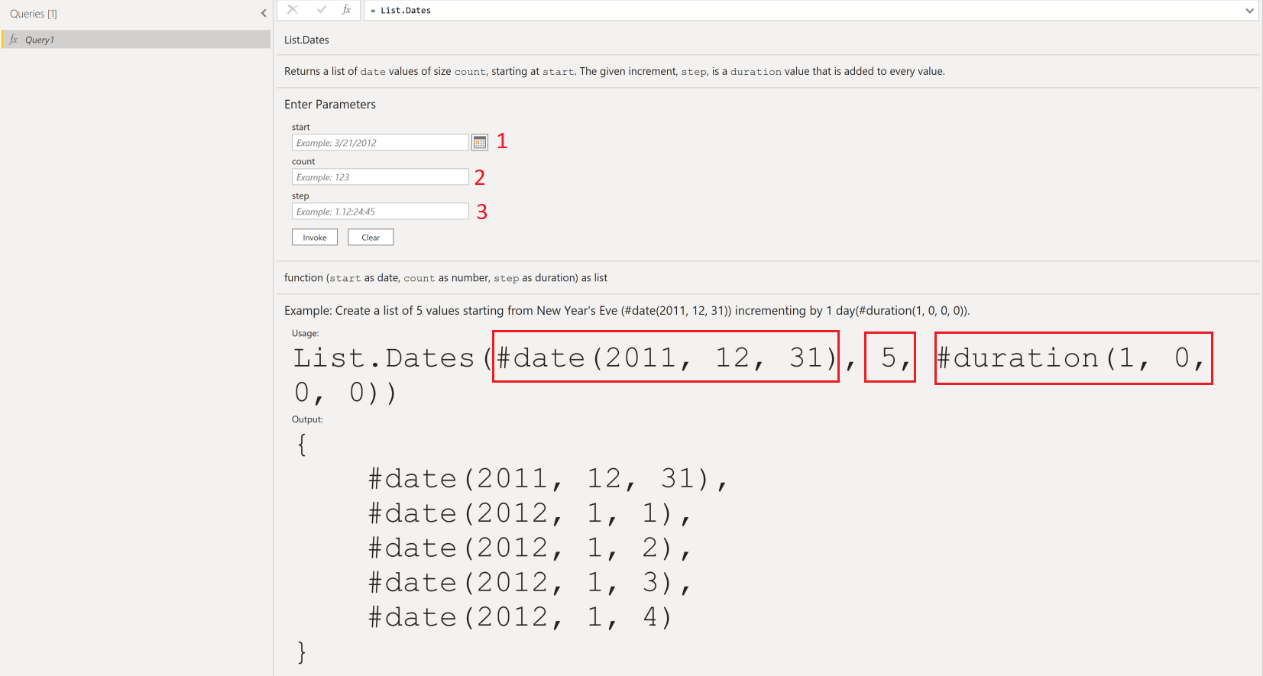Click the Enter Parameters heading

pos(330,104)
